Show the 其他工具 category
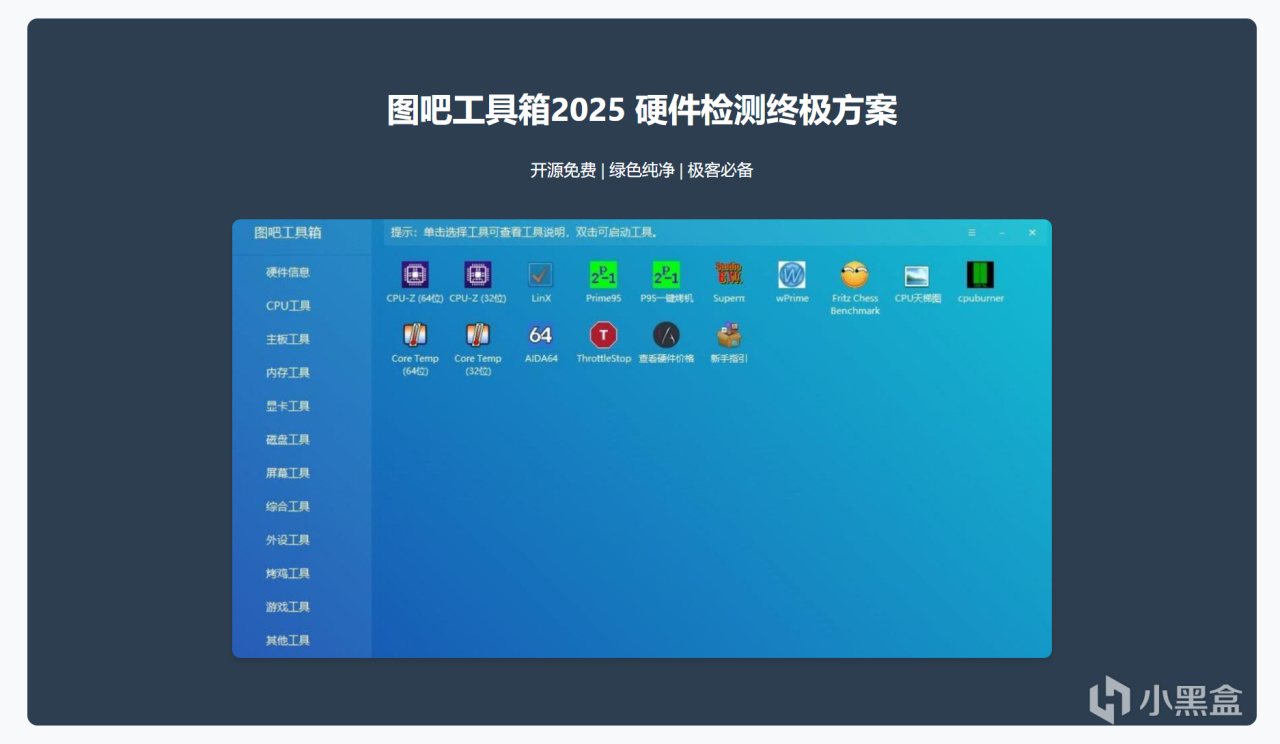The height and width of the screenshot is (744, 1280). (288, 641)
